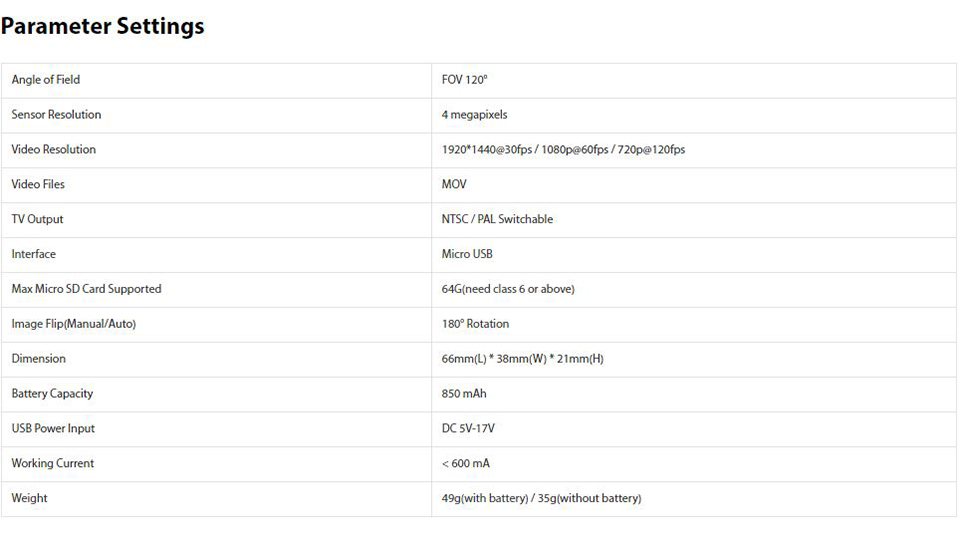
Task: Select the 4 megapixels value
Action: [x=475, y=115]
